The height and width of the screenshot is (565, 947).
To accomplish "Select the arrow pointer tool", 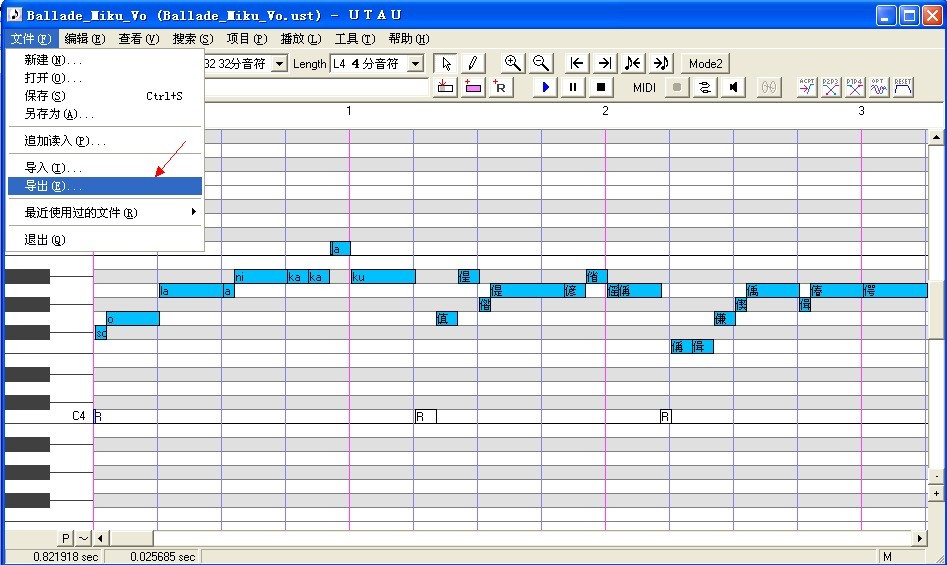I will pos(446,63).
